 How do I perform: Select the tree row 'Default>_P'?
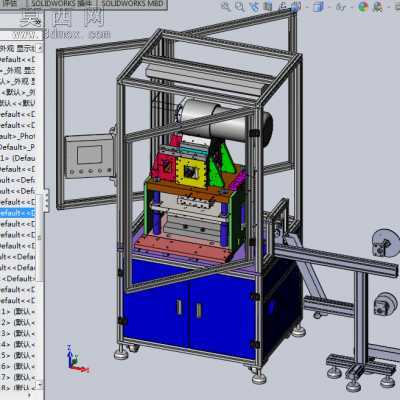click(17, 147)
